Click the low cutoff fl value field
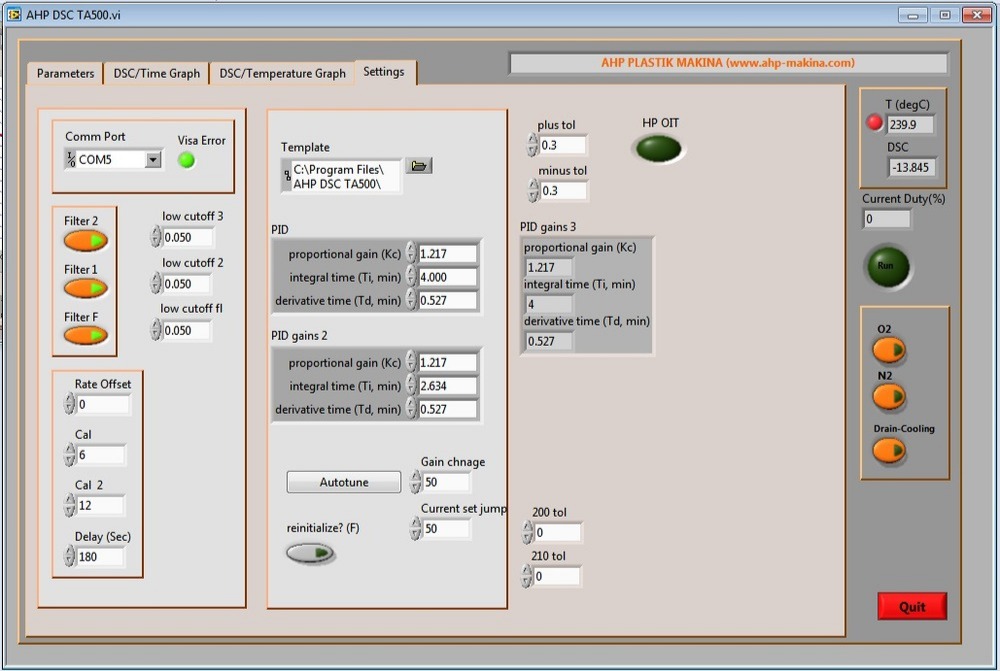This screenshot has height=671, width=1000. [x=186, y=330]
